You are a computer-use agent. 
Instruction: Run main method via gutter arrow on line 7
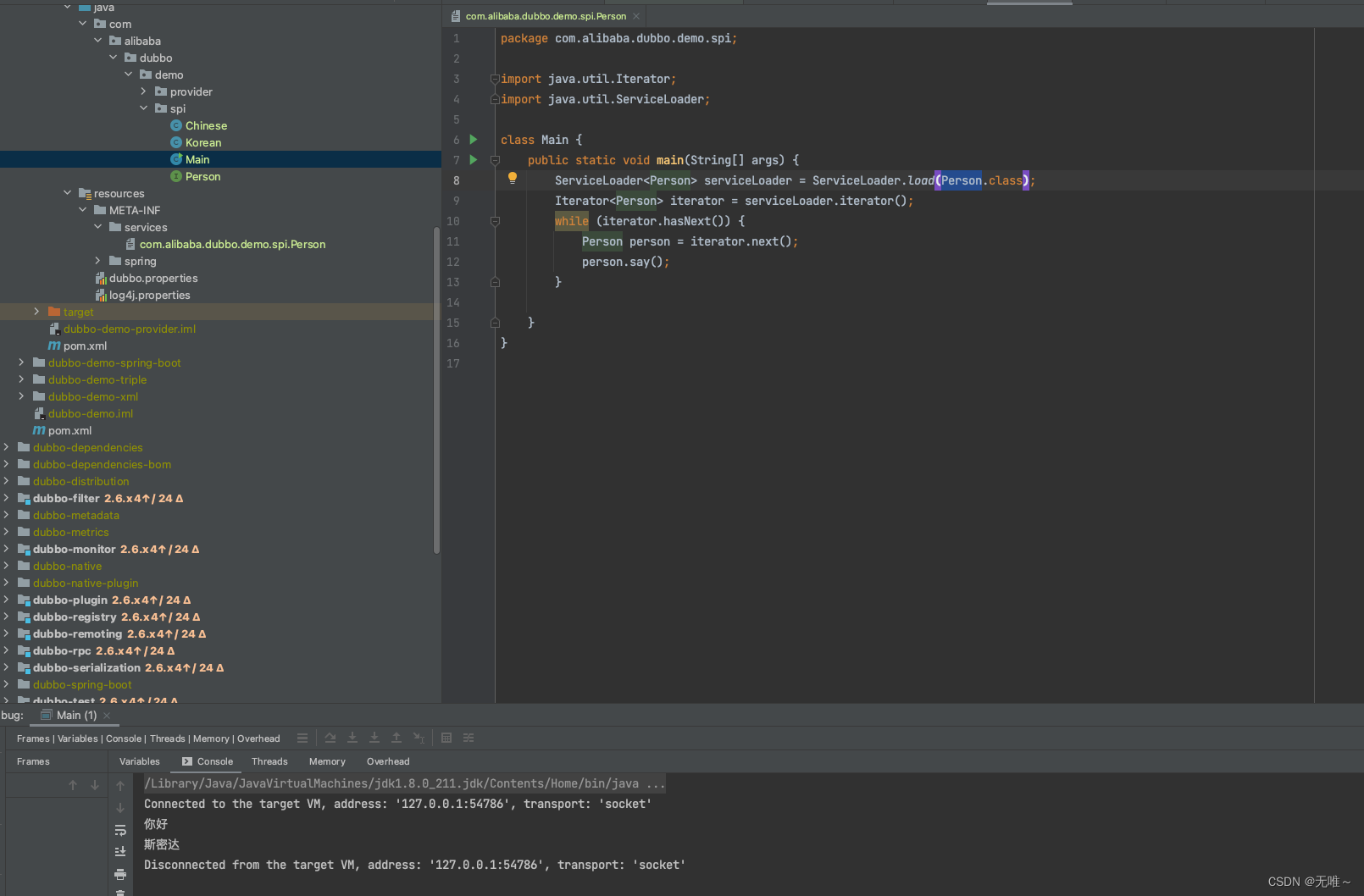click(474, 160)
